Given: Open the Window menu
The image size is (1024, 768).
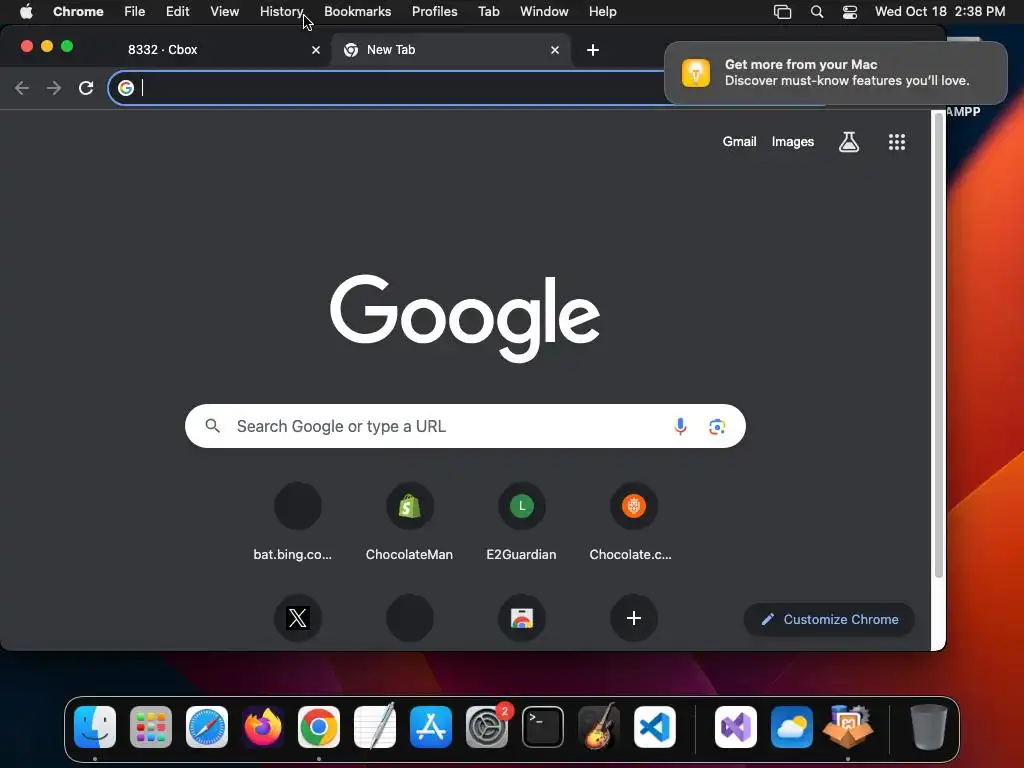Looking at the screenshot, I should (544, 12).
